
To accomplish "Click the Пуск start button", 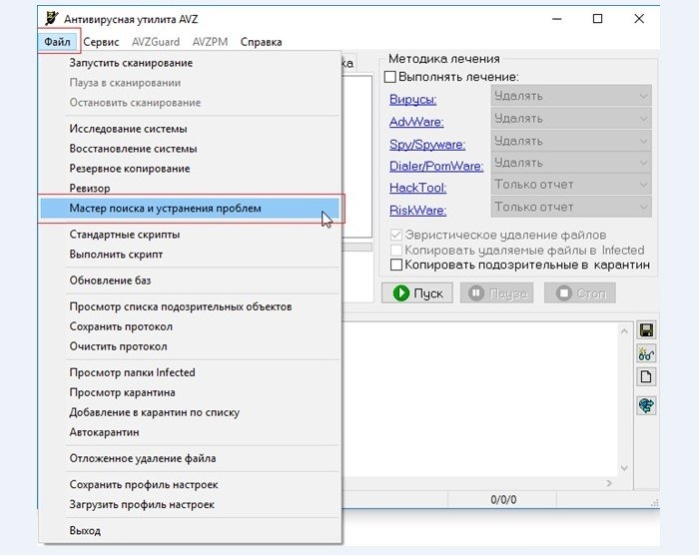I will coord(417,293).
